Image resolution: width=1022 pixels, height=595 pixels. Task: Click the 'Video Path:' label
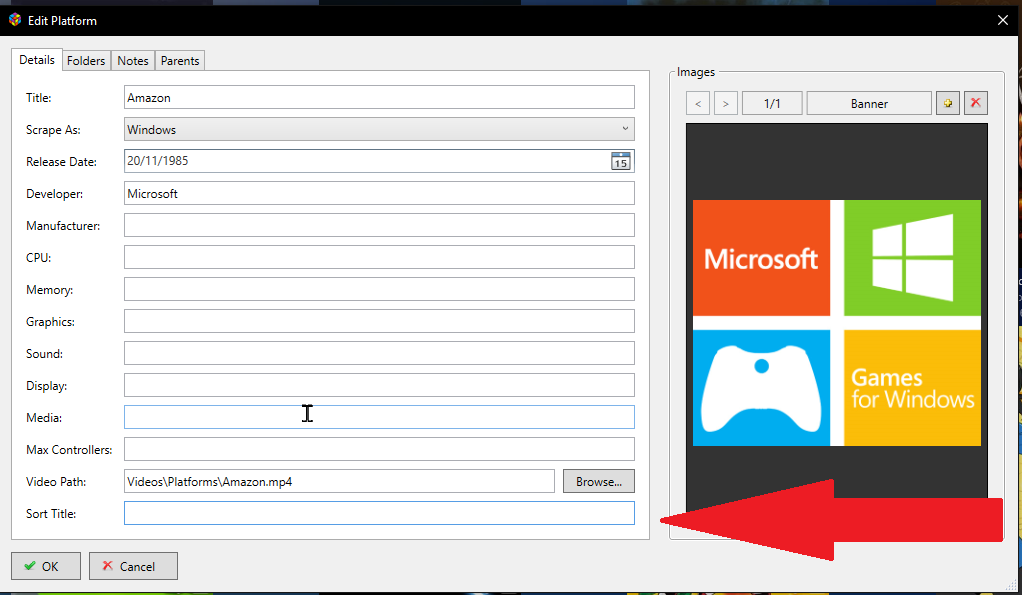click(x=56, y=482)
